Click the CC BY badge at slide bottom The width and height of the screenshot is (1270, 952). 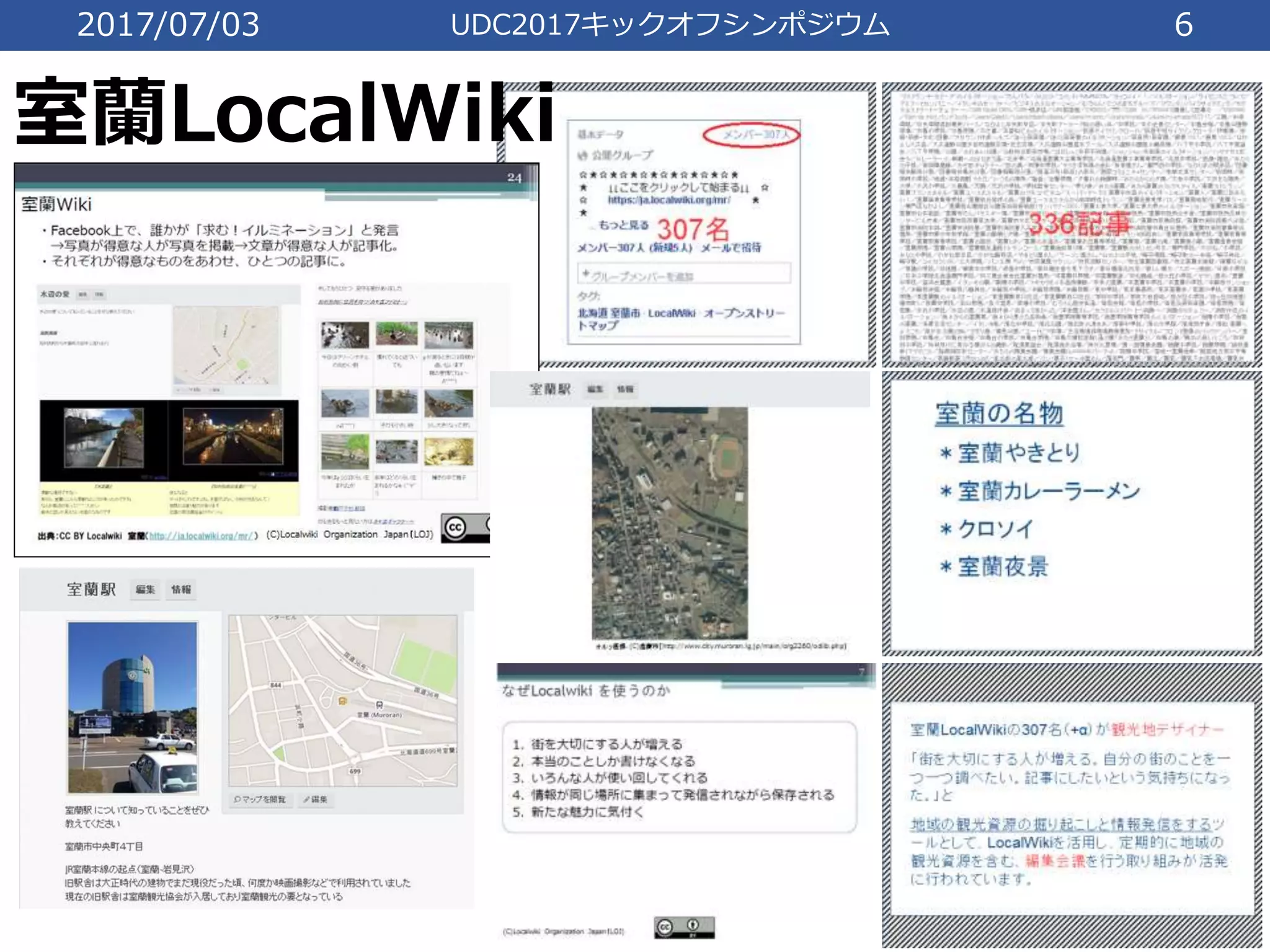coord(684,927)
